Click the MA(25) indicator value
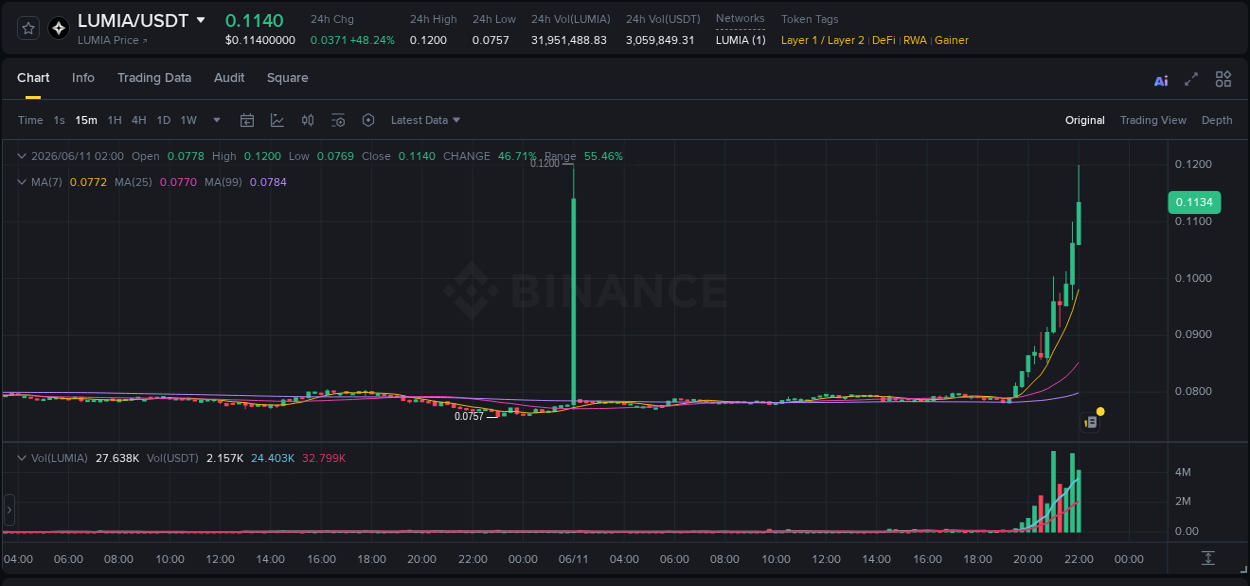The image size is (1250, 586). pos(178,182)
